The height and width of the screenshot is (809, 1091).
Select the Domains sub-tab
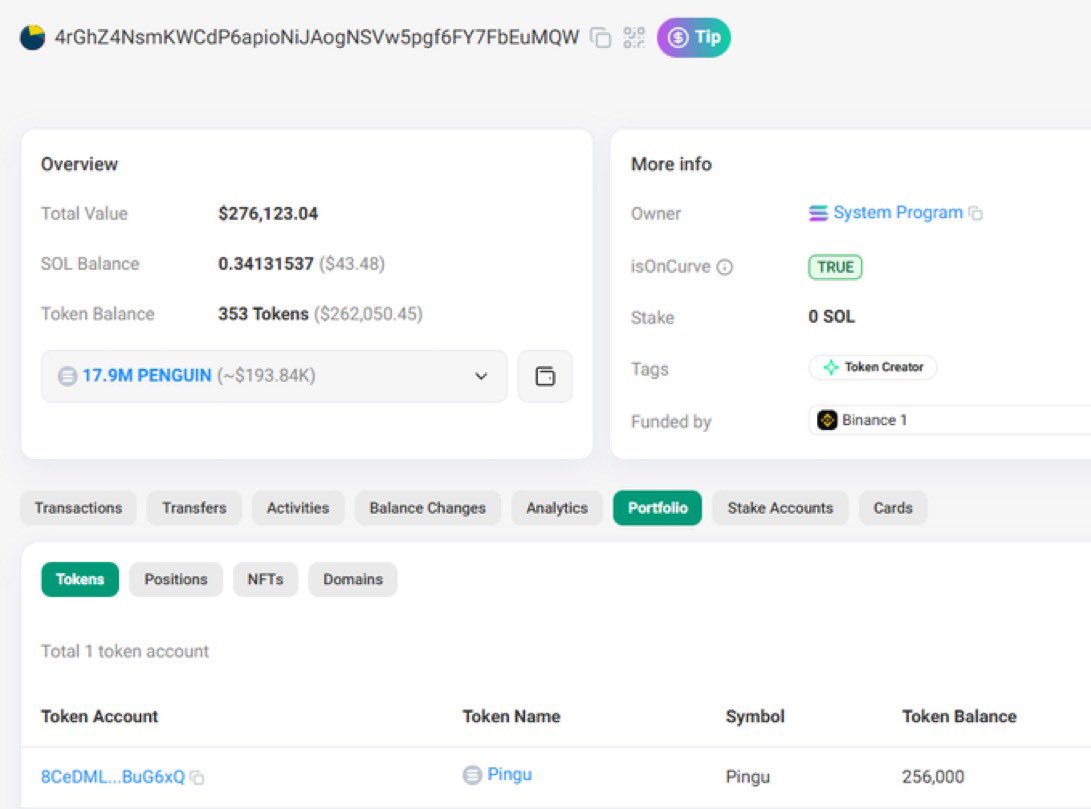point(353,579)
